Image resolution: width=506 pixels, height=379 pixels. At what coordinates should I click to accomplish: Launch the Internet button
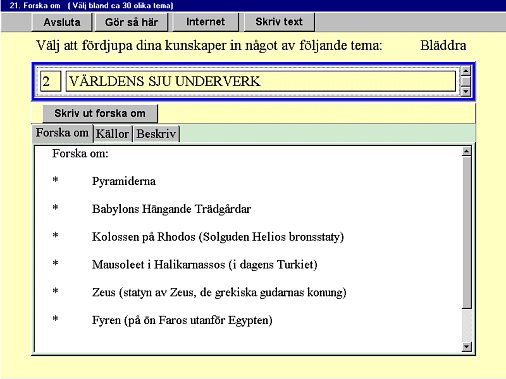[x=205, y=22]
